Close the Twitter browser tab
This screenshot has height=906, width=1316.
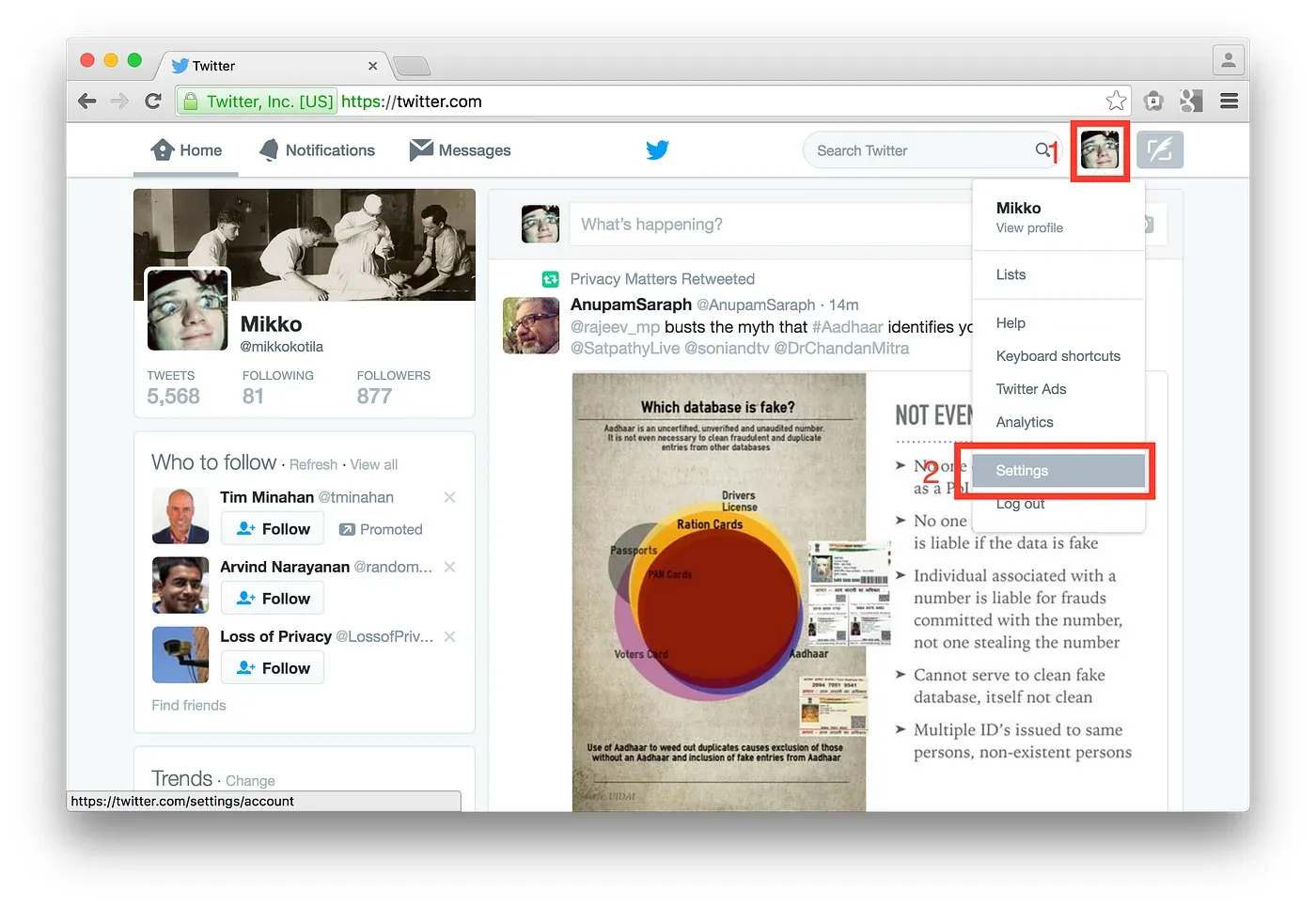(372, 66)
